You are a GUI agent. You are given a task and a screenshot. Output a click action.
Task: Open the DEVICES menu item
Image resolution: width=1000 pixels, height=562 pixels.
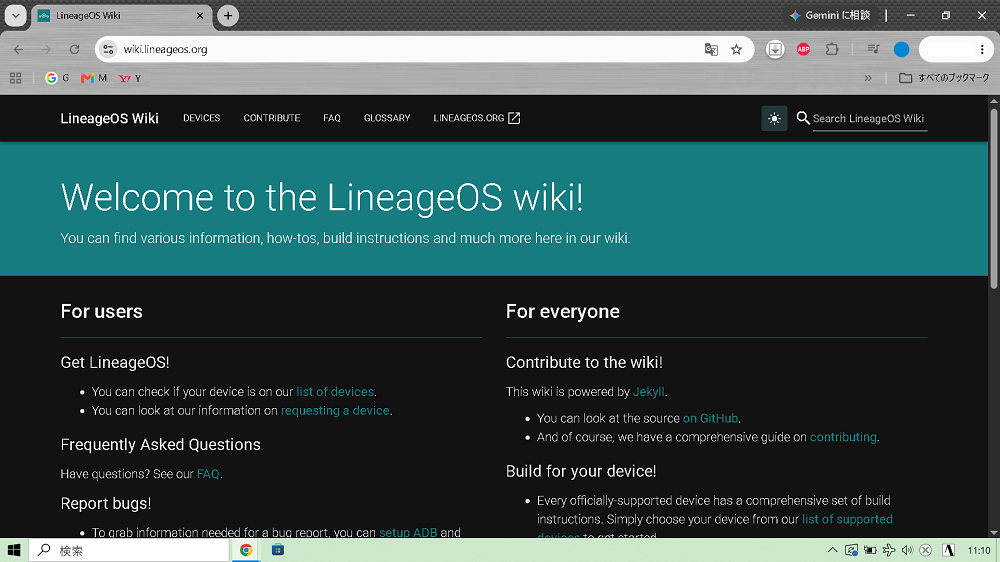tap(202, 118)
